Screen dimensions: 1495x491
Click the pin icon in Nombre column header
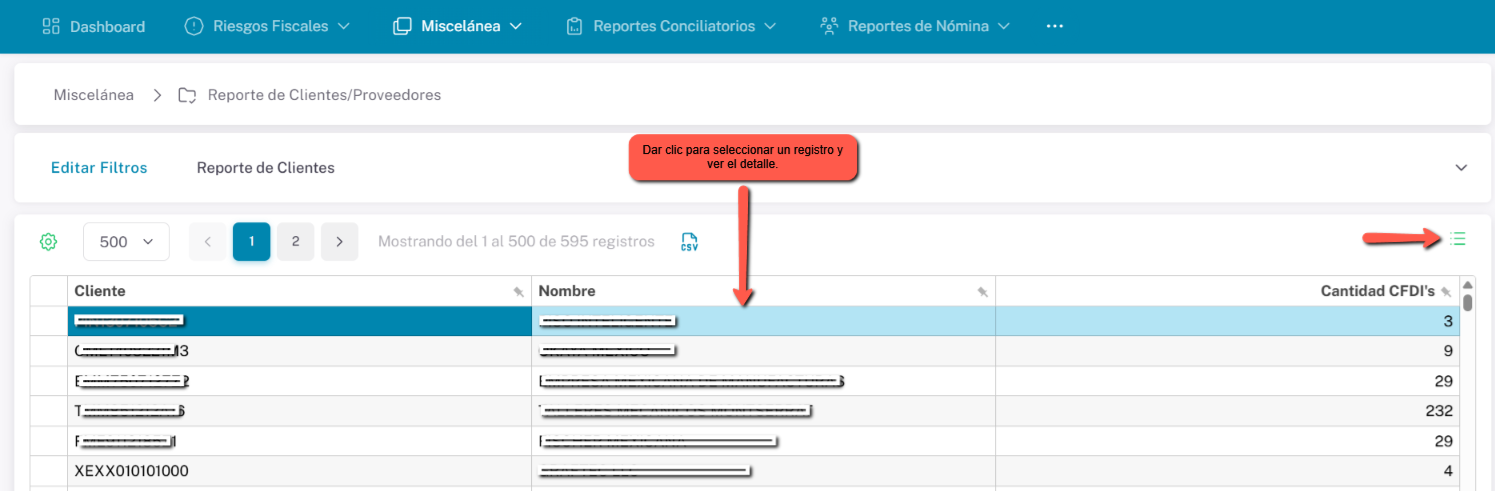(x=982, y=292)
